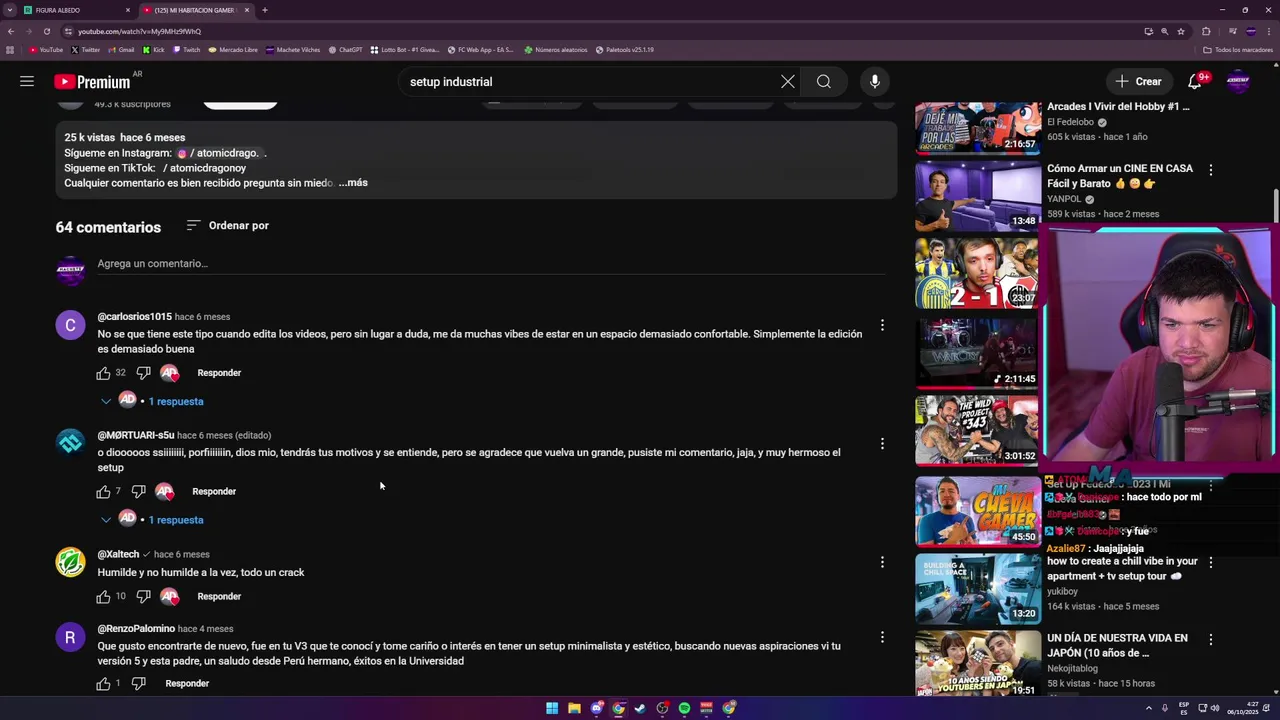Dislike the comment by @Xaltech
Viewport: 1280px width, 720px height.
(143, 597)
